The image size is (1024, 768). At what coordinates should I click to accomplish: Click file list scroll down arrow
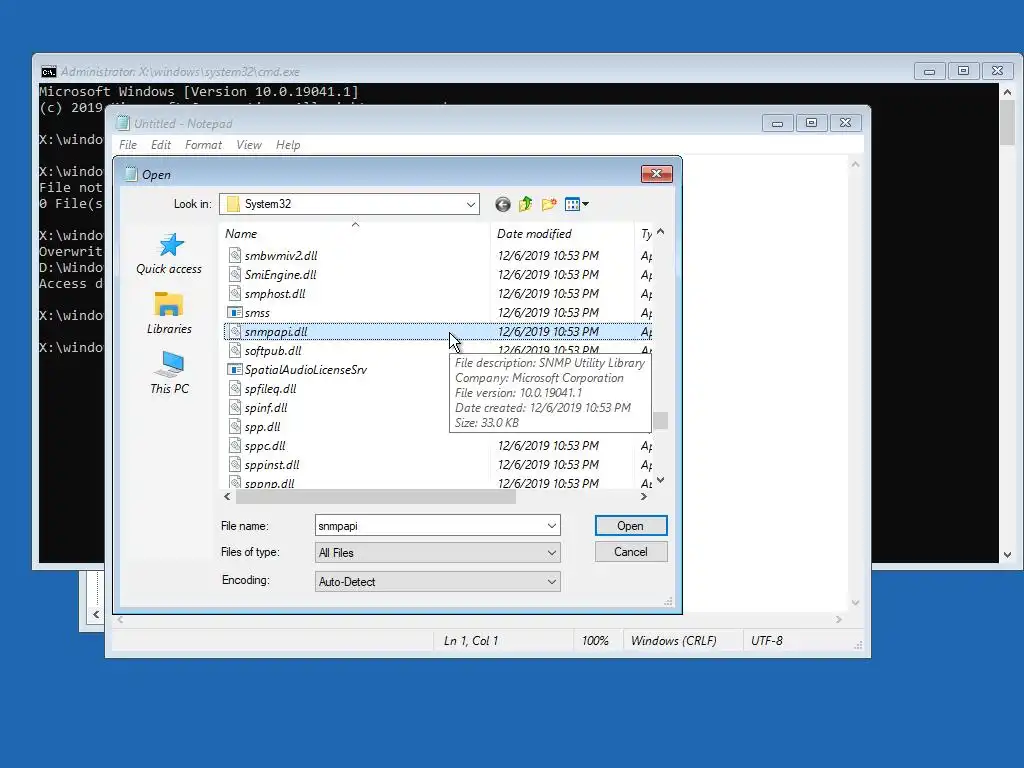[660, 480]
